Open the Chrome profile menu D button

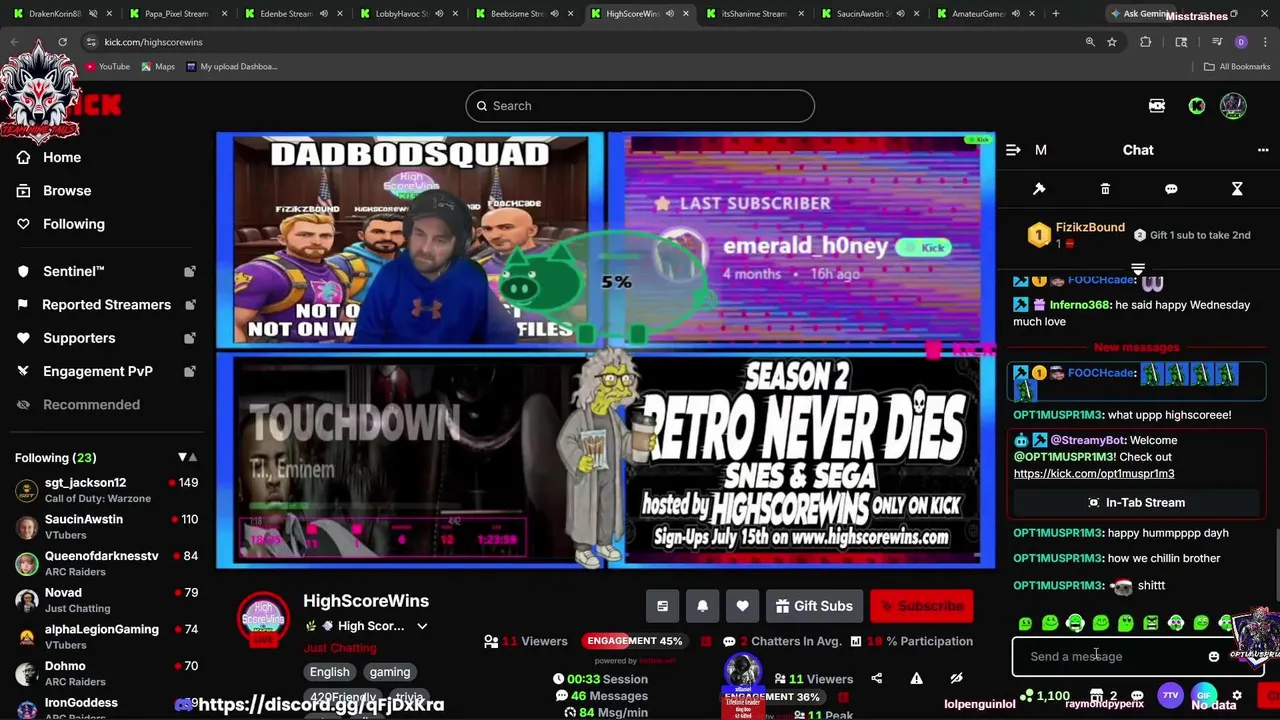[x=1241, y=42]
